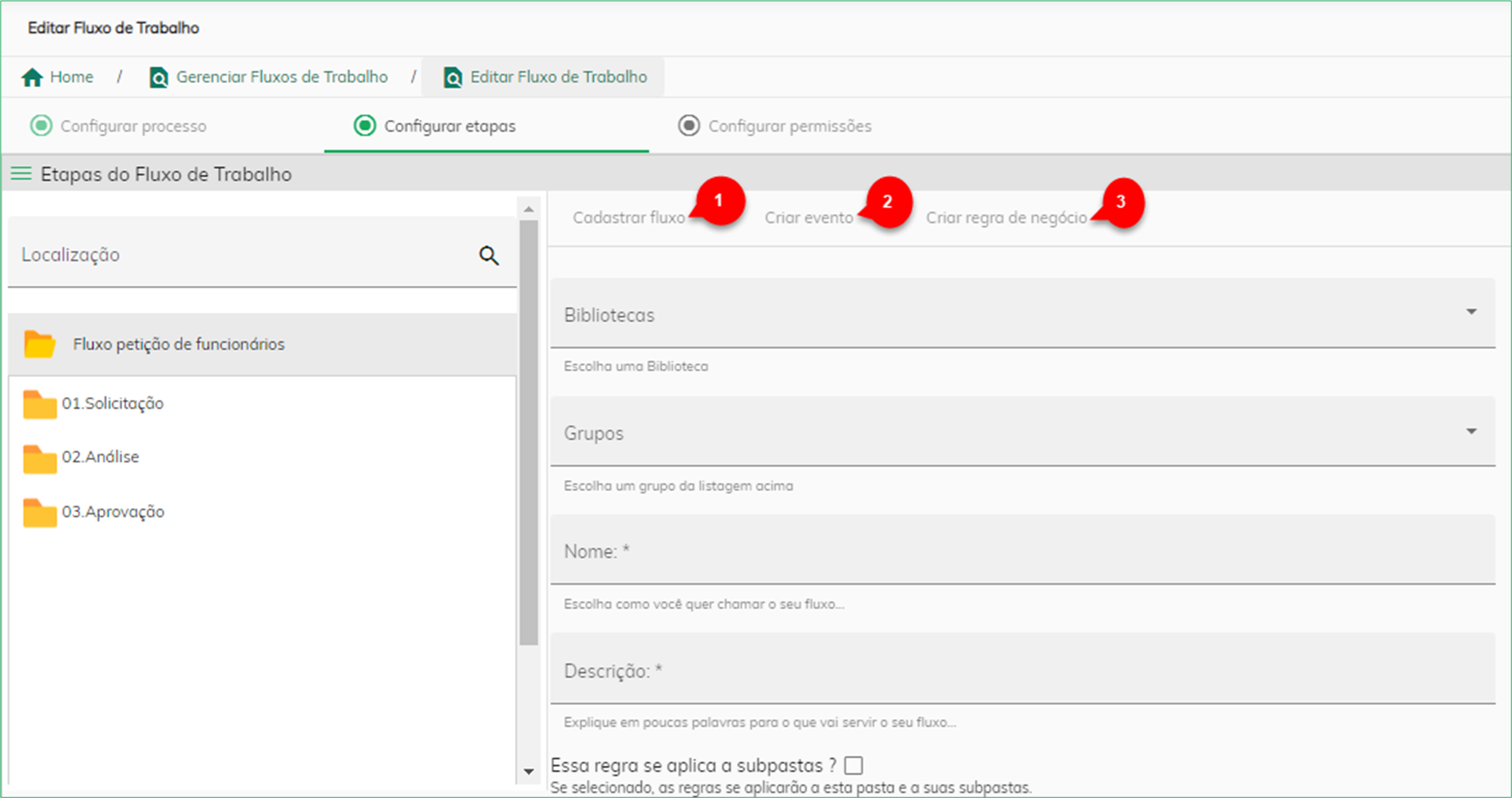Select the 02.Análise tree item
Viewport: 1512px width, 798px height.
point(101,457)
